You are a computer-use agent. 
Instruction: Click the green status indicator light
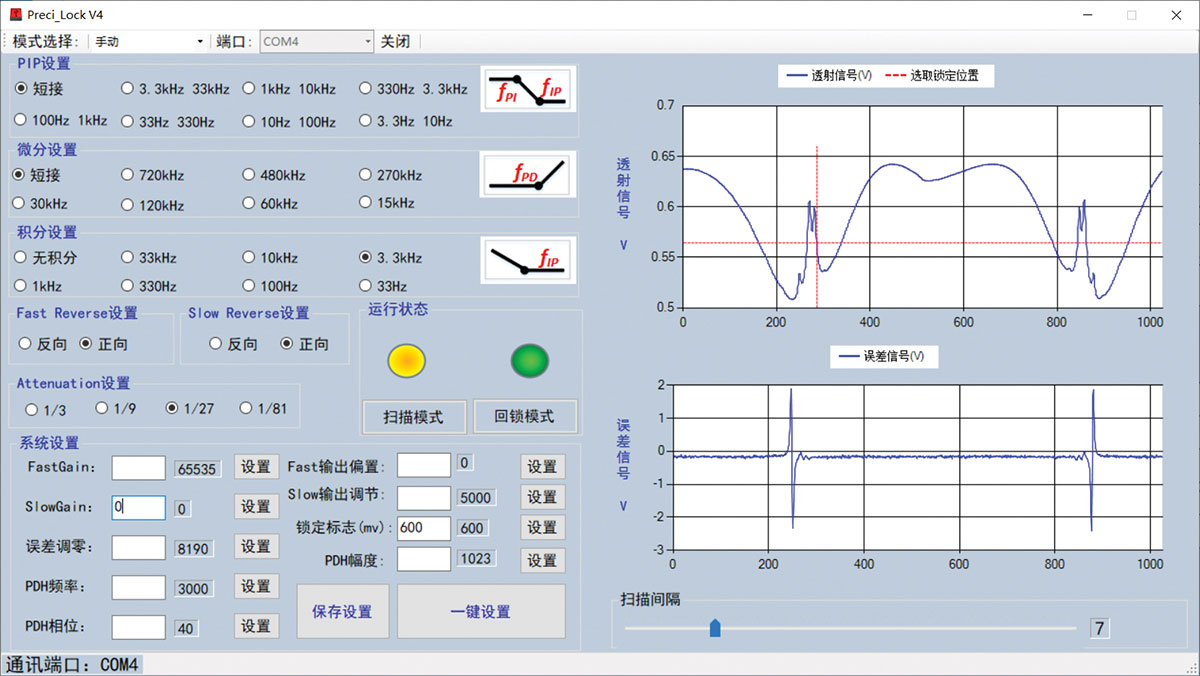click(530, 361)
